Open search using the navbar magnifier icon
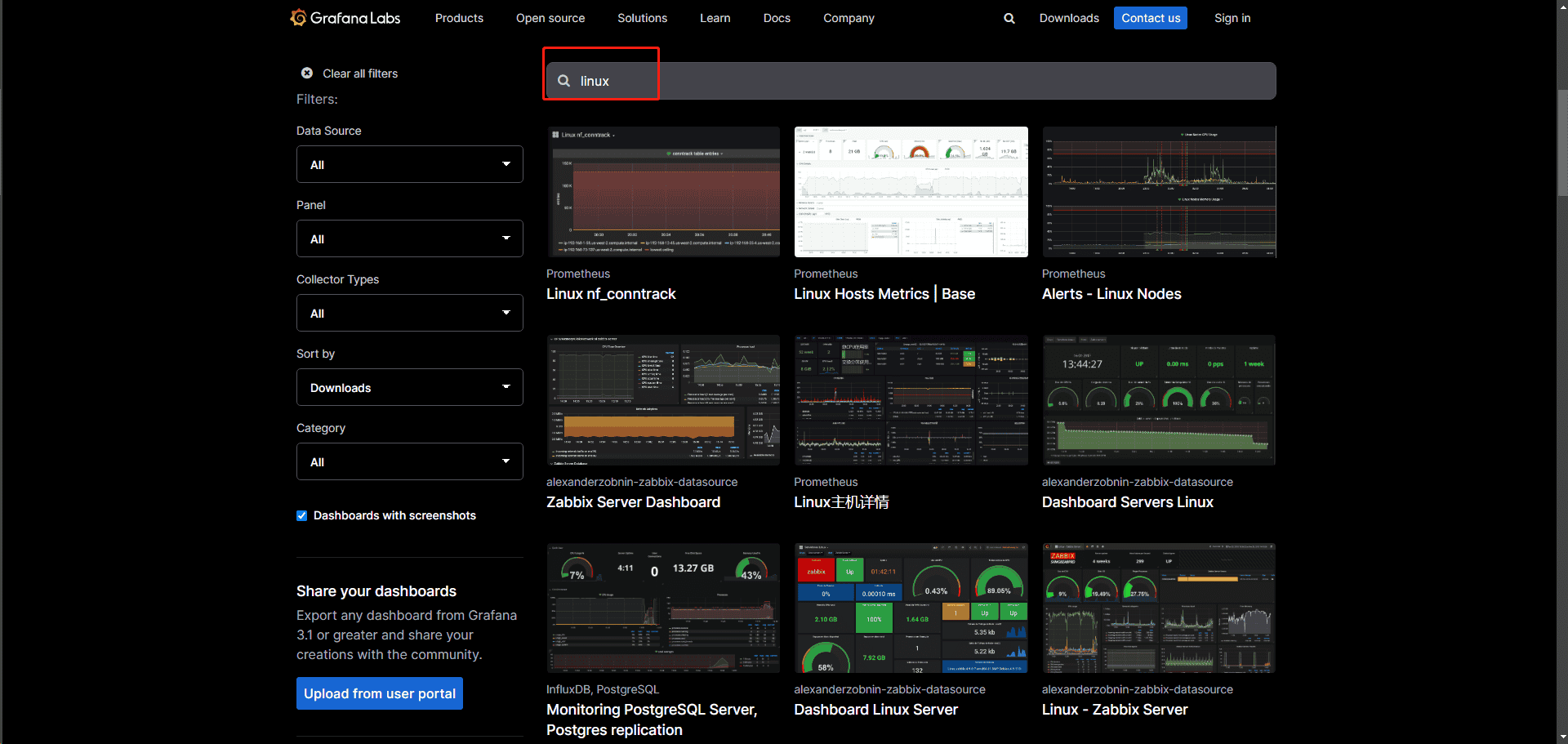This screenshot has height=744, width=1568. pyautogui.click(x=1009, y=17)
